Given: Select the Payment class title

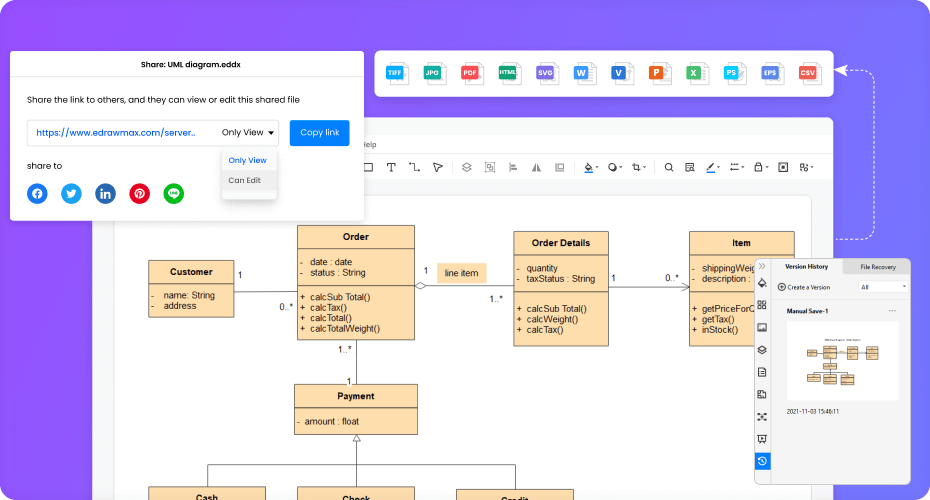Looking at the screenshot, I should coord(356,396).
